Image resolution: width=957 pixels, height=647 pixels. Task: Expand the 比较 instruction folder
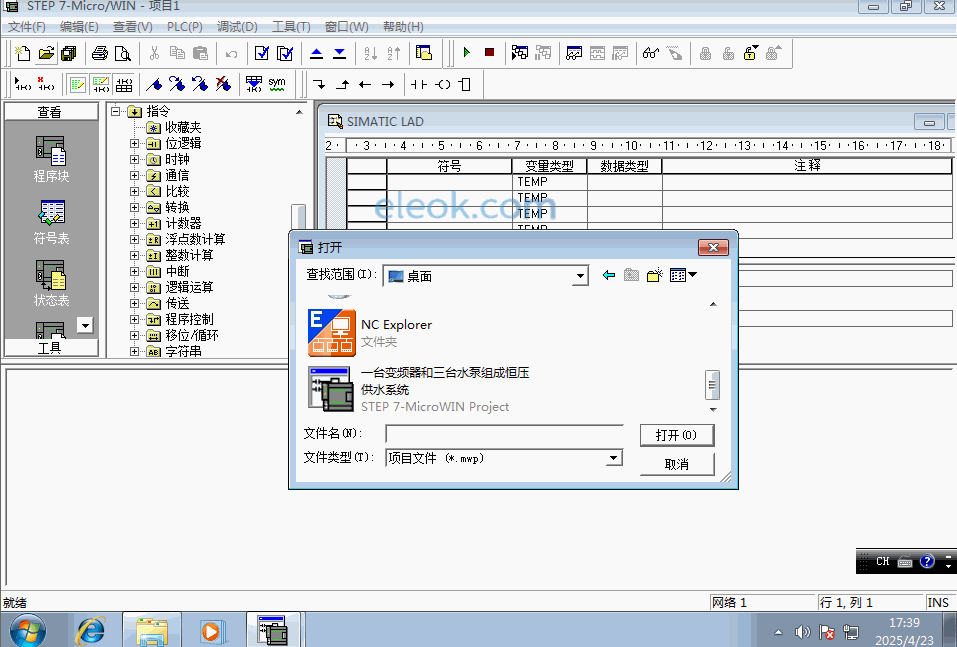[134, 191]
